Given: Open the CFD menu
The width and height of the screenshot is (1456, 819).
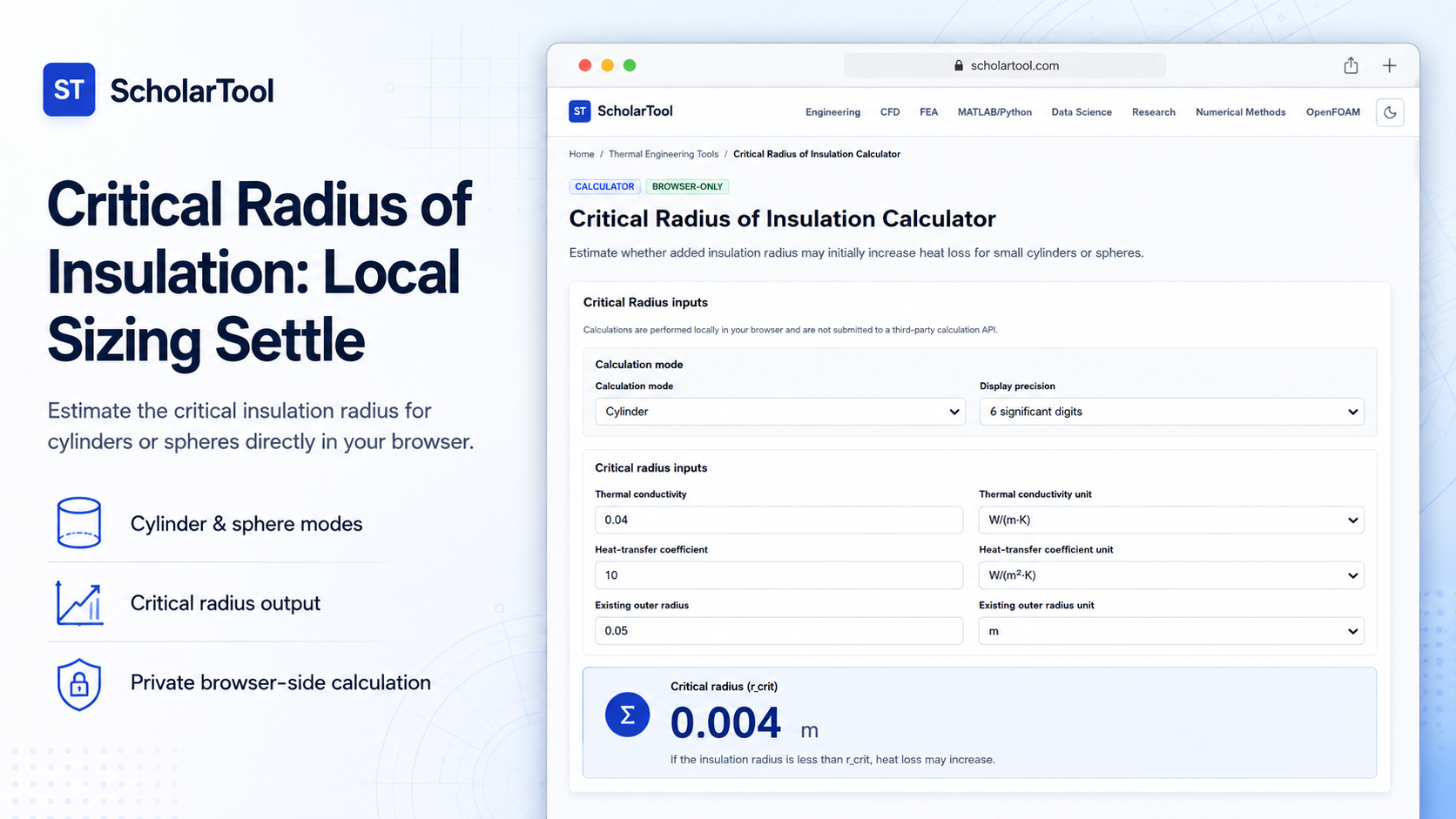Looking at the screenshot, I should click(890, 112).
